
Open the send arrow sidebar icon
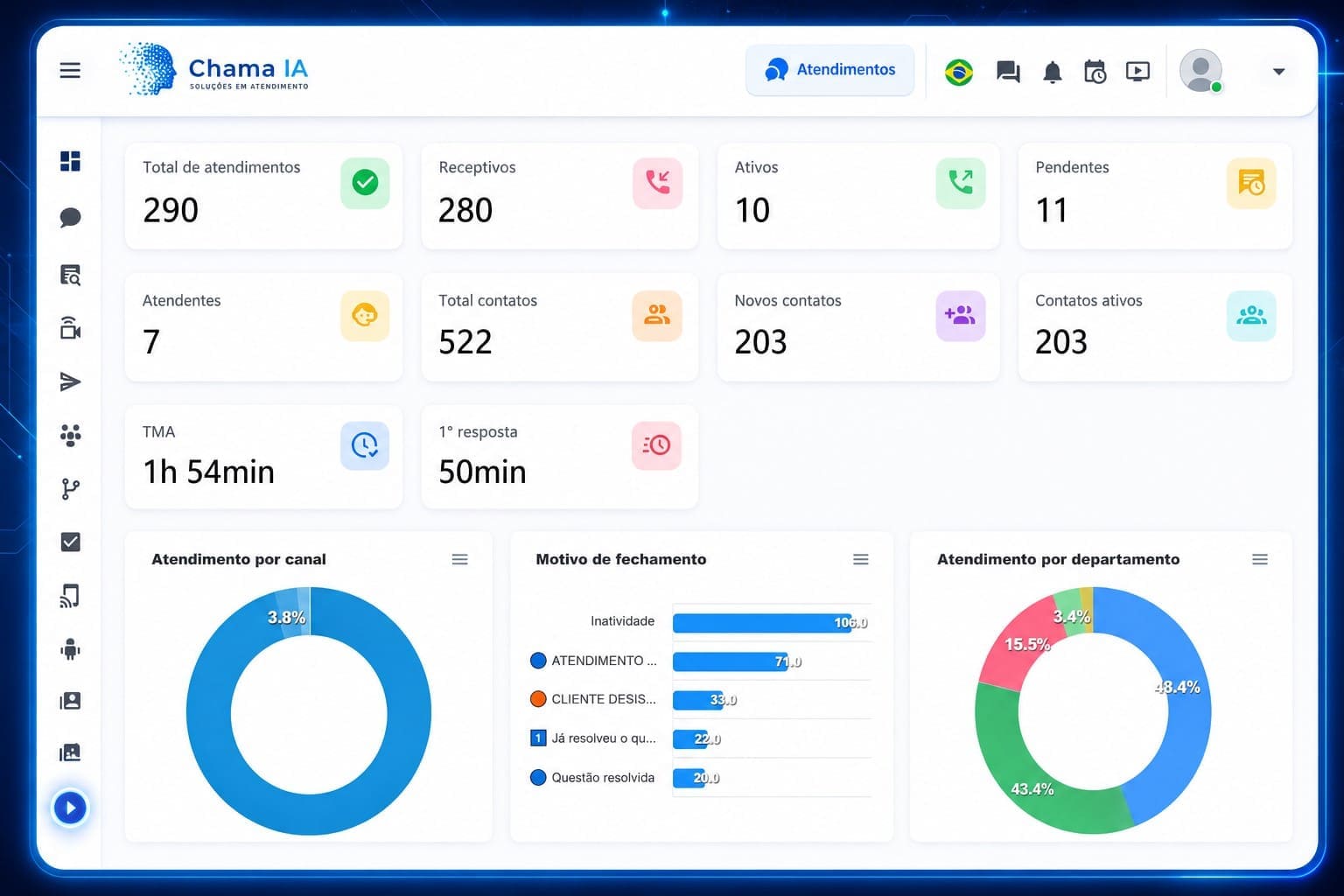(x=70, y=381)
